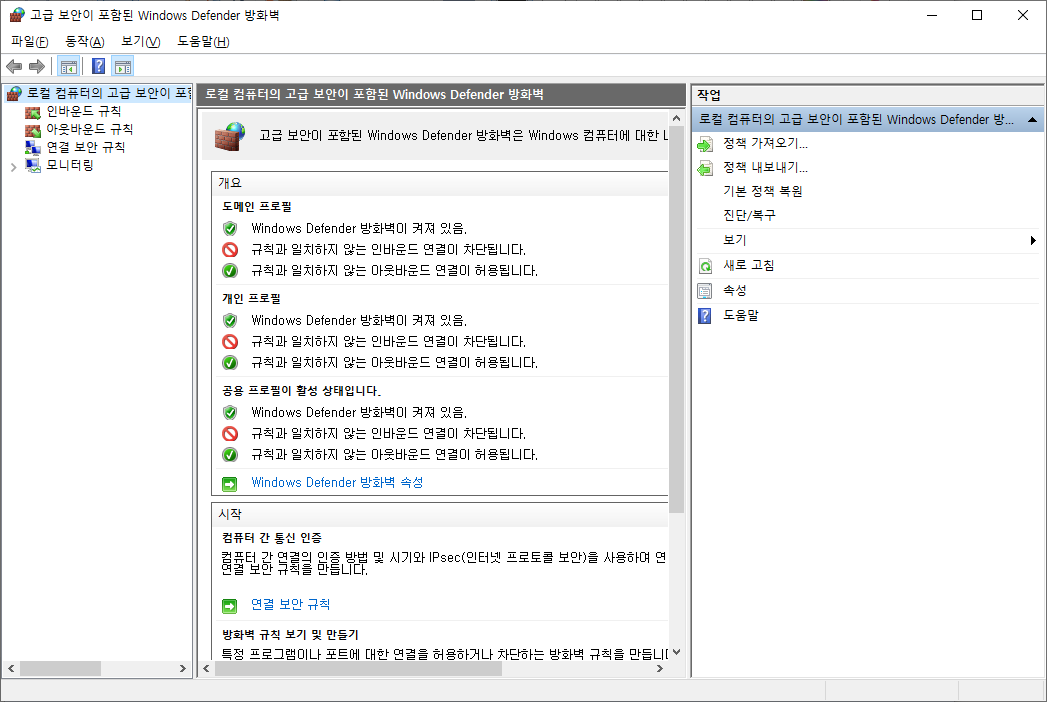Click the 공용 프로필 outbound allowed check icon
Image resolution: width=1047 pixels, height=702 pixels.
pyautogui.click(x=230, y=455)
